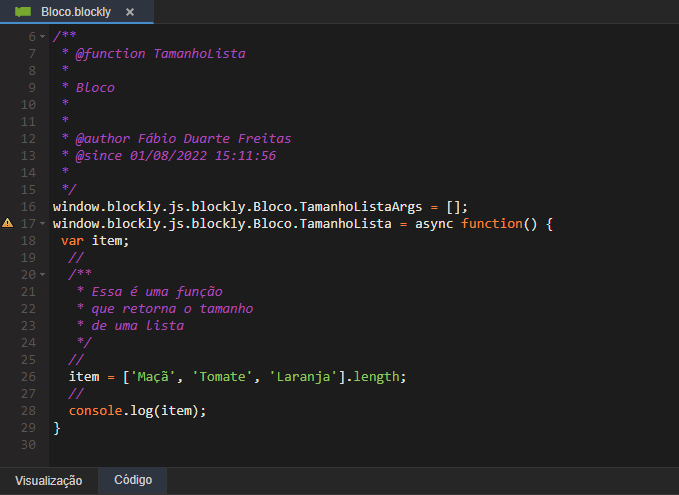Screen dimensions: 679x495
Task: Click the string 'Maçã' on line 26
Action: (153, 377)
